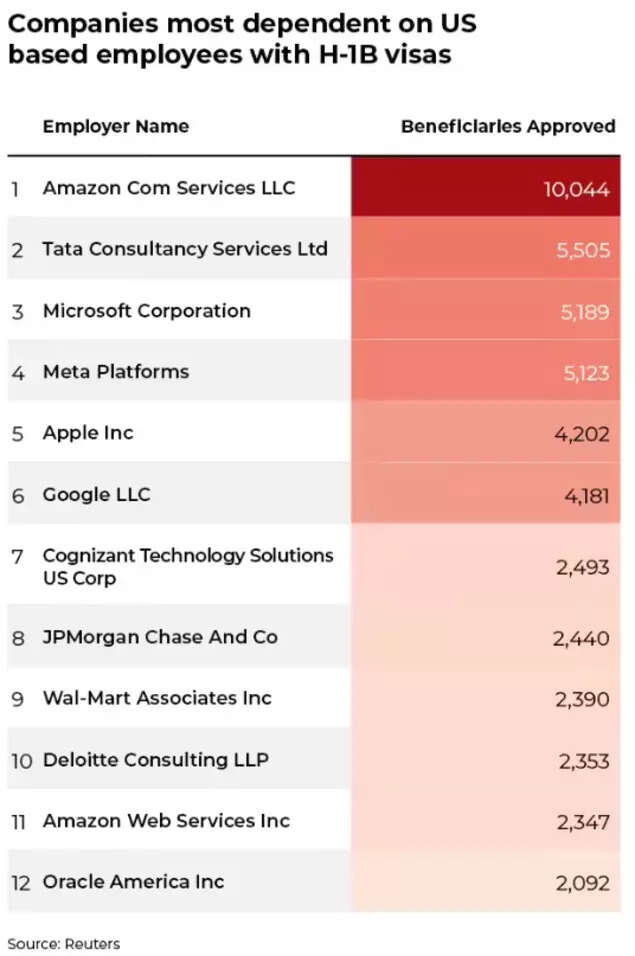Click the Amazon Web Services Inc name
Viewport: 635px width, 956px height.
tap(166, 821)
